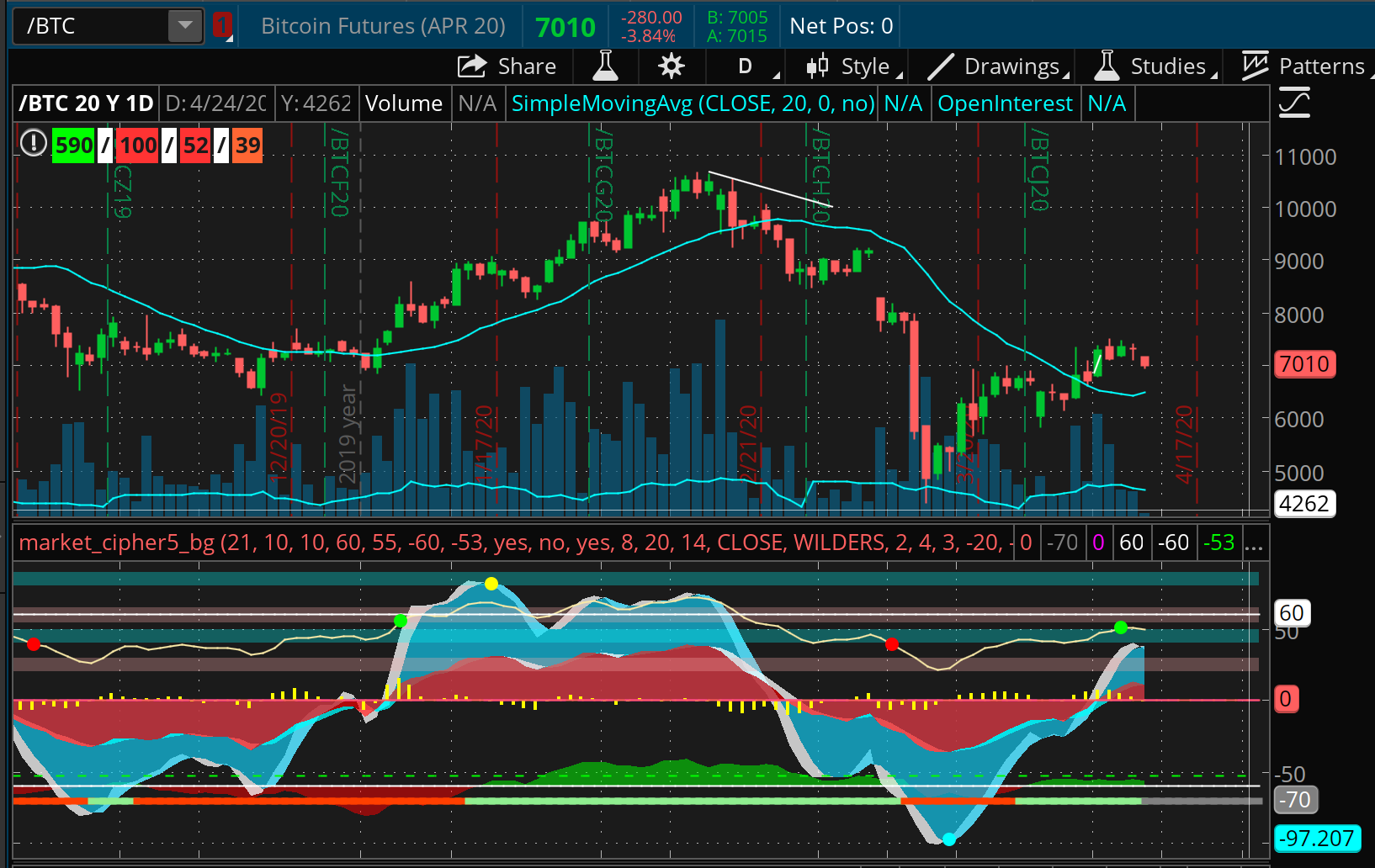
Task: Click the /BTC 20 Y 1D chart label
Action: (x=86, y=103)
